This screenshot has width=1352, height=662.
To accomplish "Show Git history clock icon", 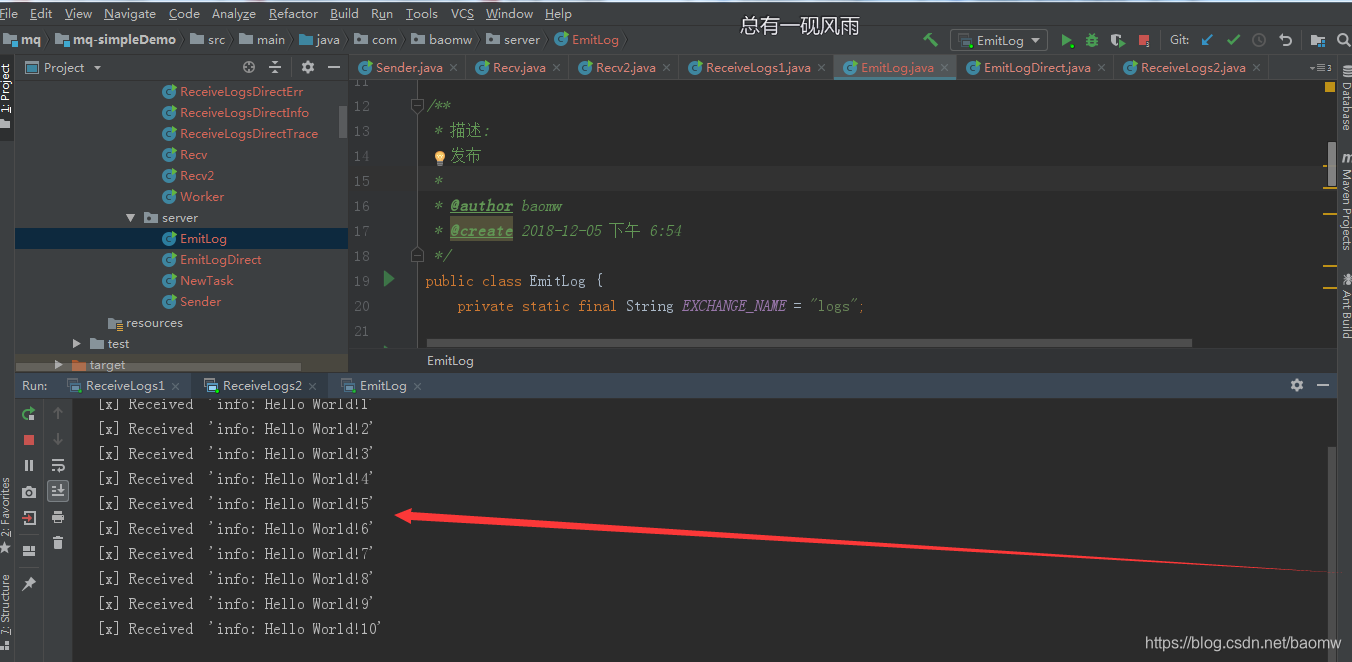I will click(1259, 40).
